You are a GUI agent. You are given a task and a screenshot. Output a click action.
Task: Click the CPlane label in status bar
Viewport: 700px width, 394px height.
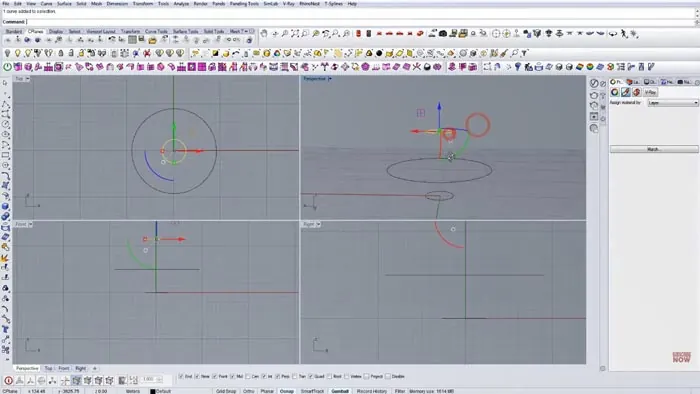[x=10, y=391]
